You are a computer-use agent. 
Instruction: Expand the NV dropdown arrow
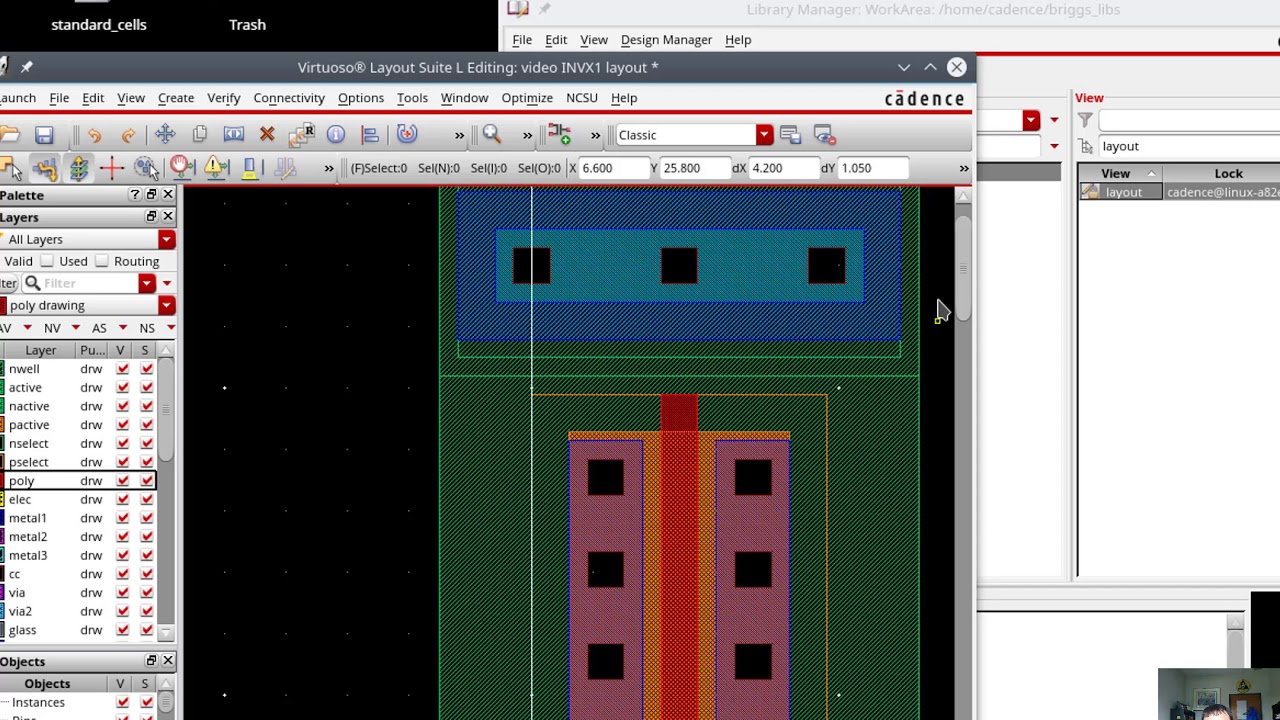(x=75, y=328)
